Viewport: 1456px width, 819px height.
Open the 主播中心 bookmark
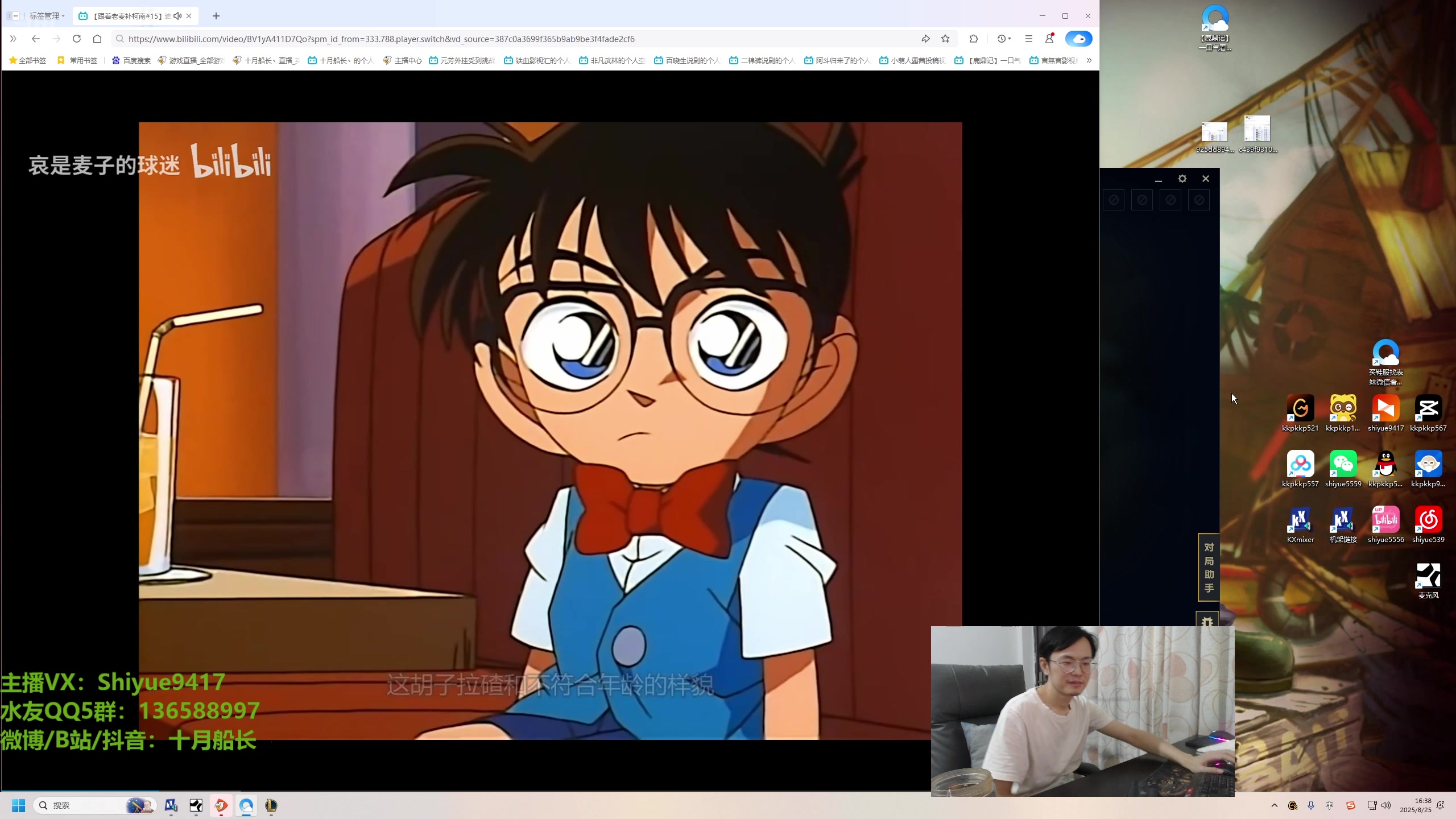(402, 60)
